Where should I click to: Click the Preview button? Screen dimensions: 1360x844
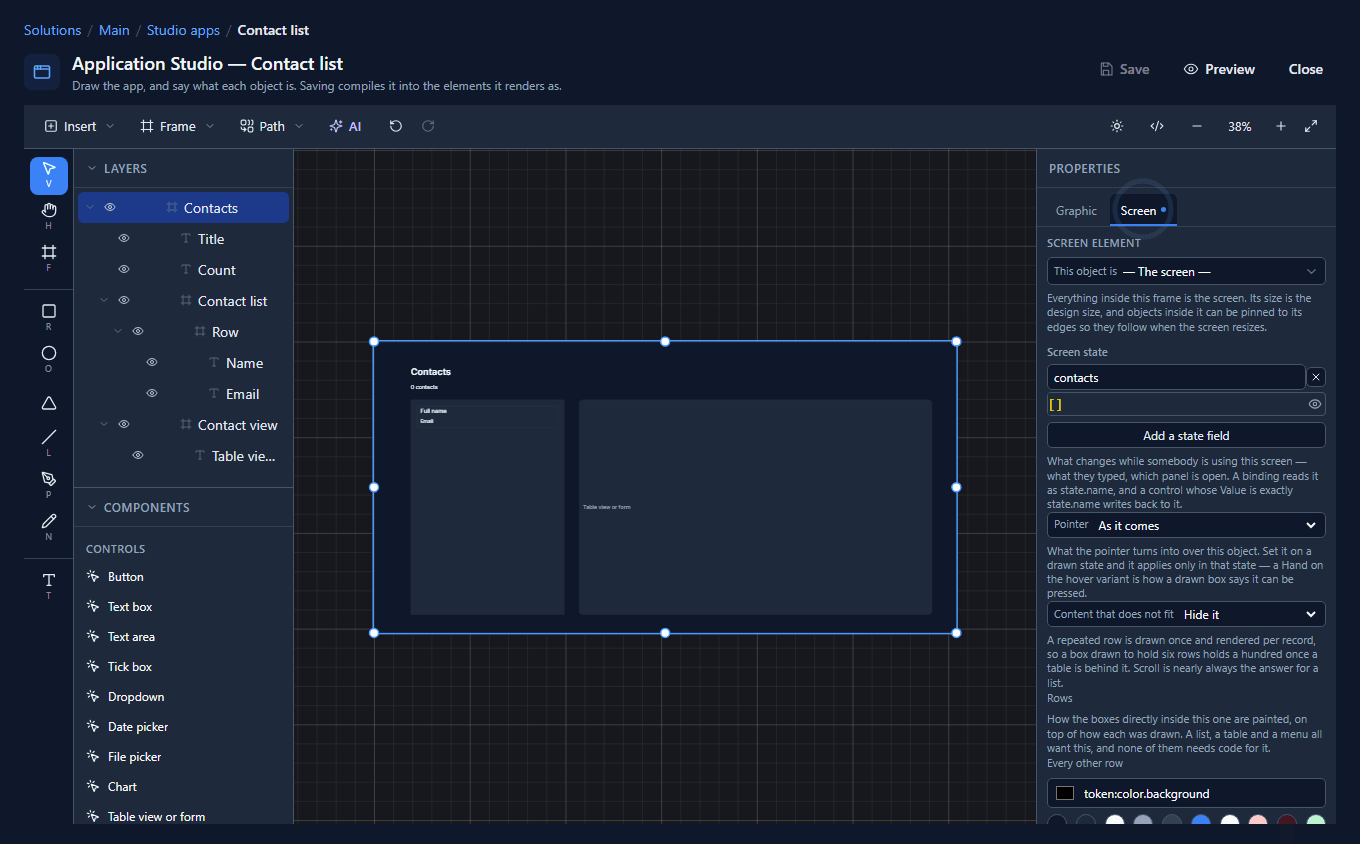pos(1219,69)
